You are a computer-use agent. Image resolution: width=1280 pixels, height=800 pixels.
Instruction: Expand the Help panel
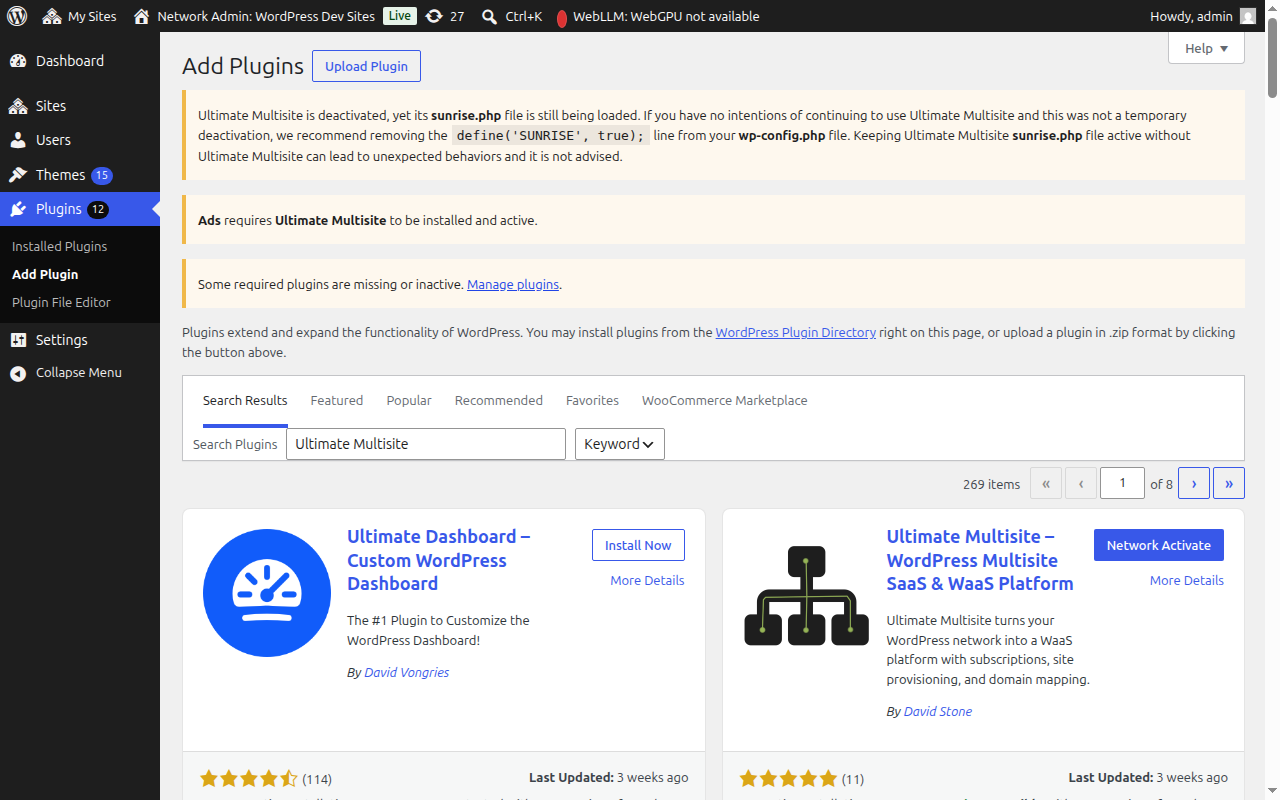tap(1206, 48)
